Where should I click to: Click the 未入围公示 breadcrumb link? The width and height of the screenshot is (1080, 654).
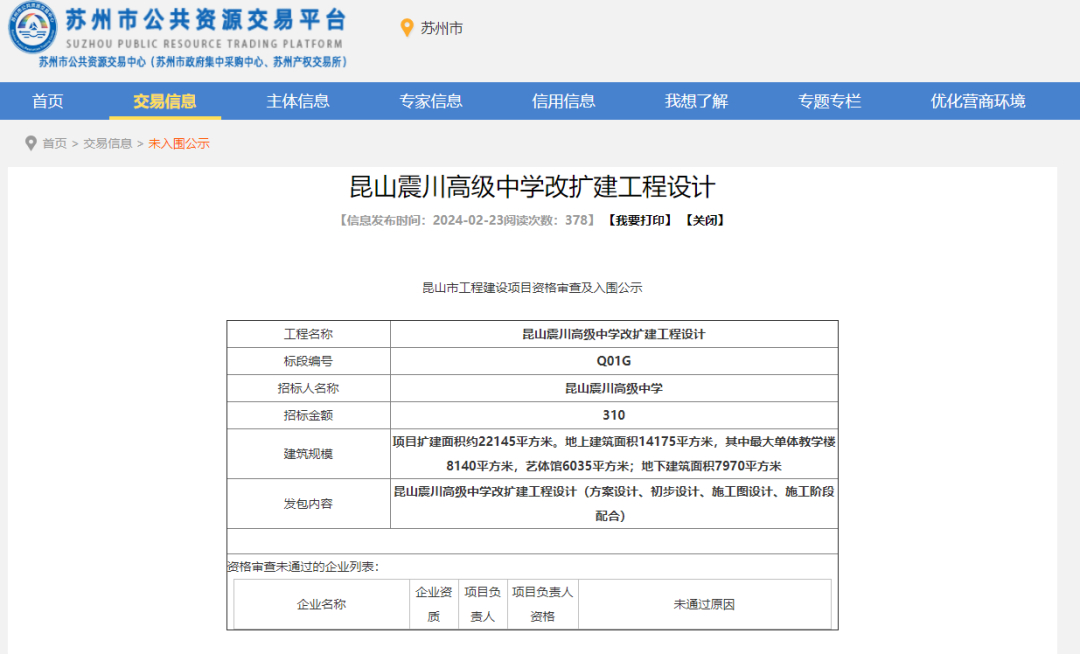click(179, 144)
